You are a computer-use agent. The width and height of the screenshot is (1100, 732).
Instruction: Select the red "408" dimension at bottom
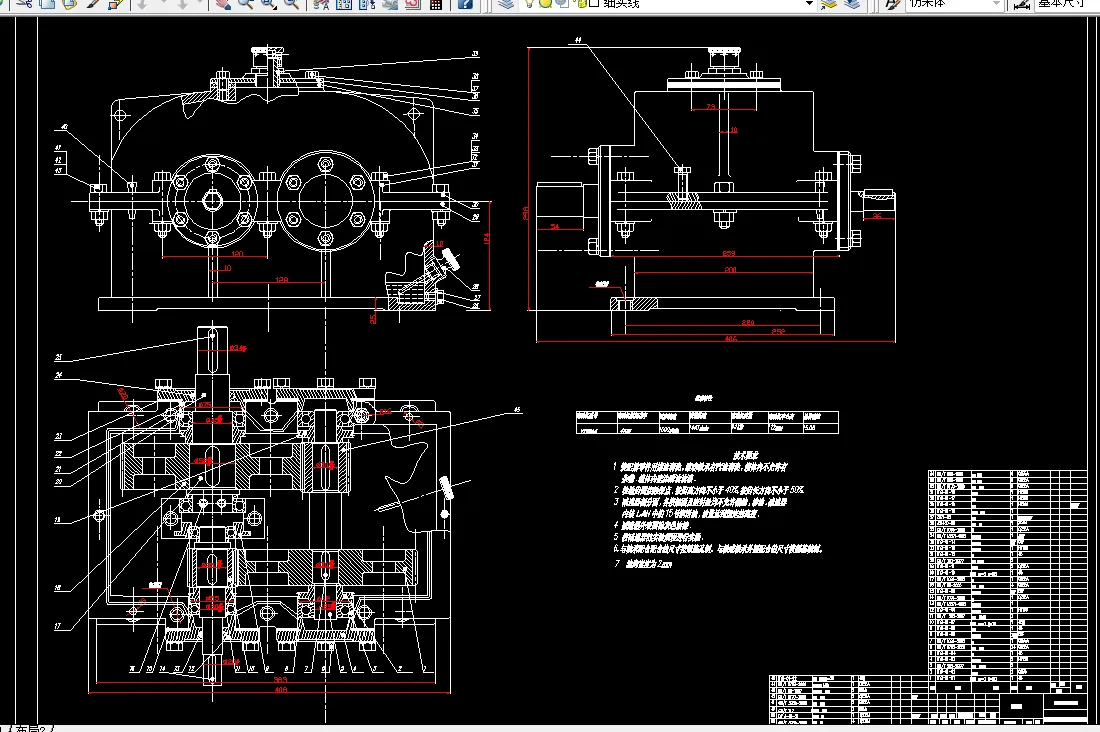pos(281,690)
